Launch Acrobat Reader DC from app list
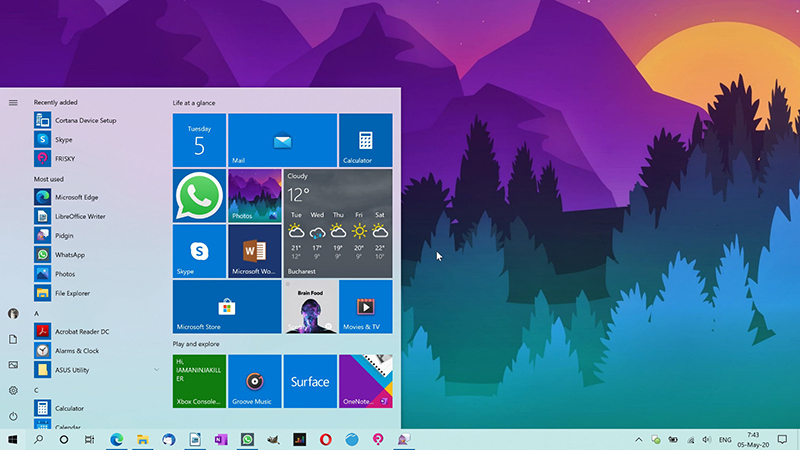The image size is (800, 450). click(96, 332)
